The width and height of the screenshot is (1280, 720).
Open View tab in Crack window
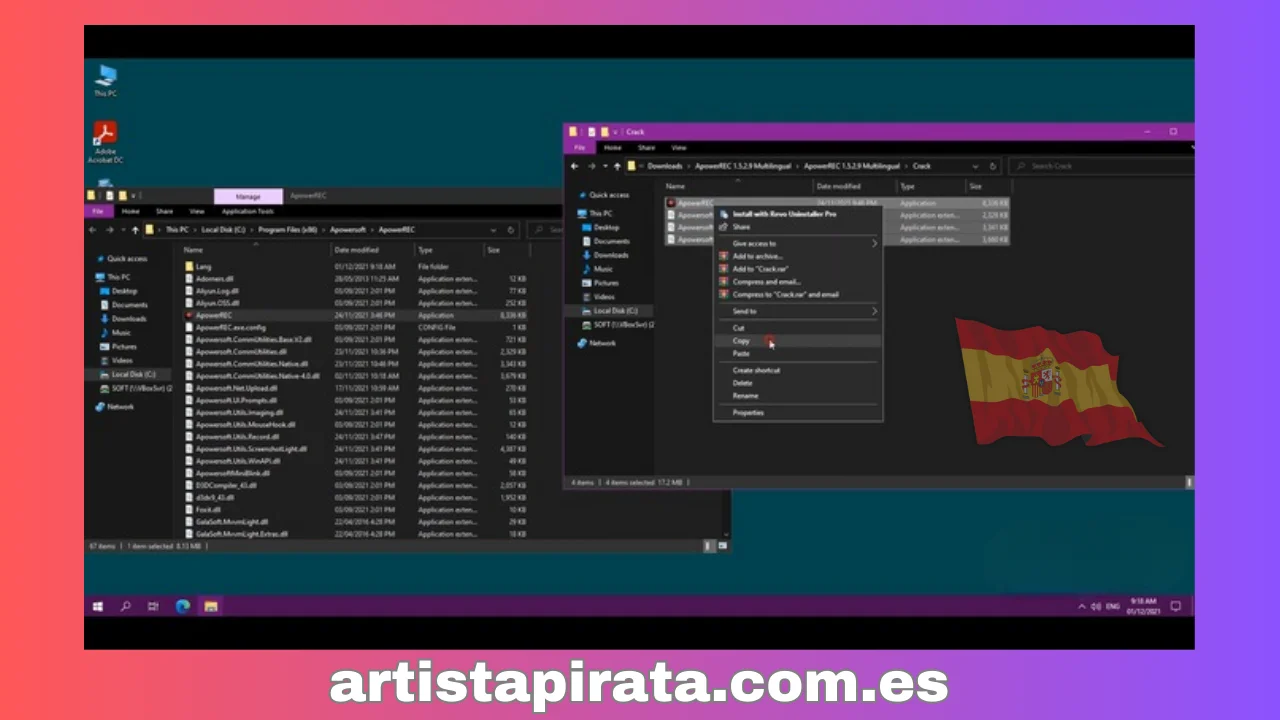[679, 147]
